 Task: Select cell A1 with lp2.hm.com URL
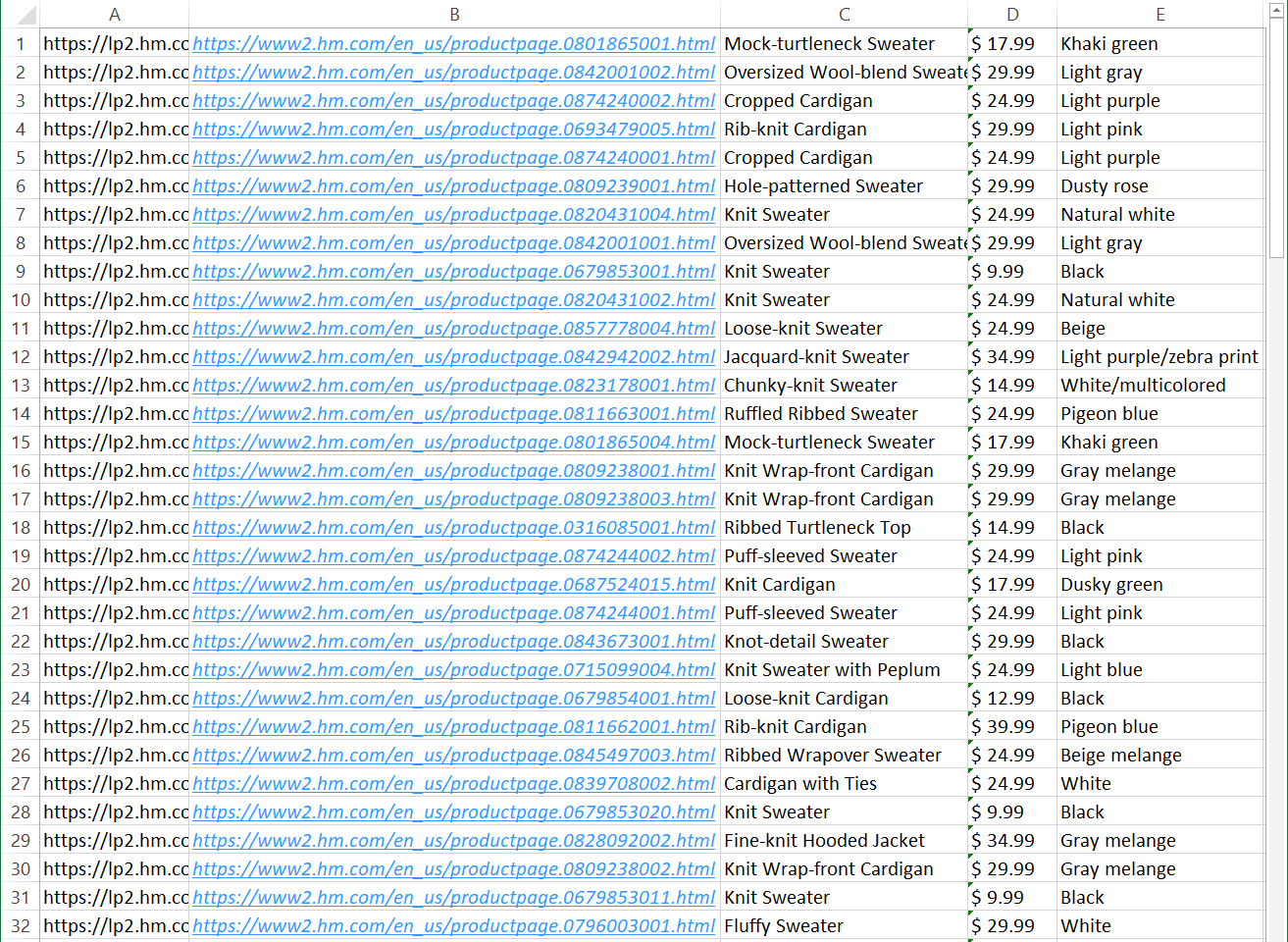tap(115, 44)
